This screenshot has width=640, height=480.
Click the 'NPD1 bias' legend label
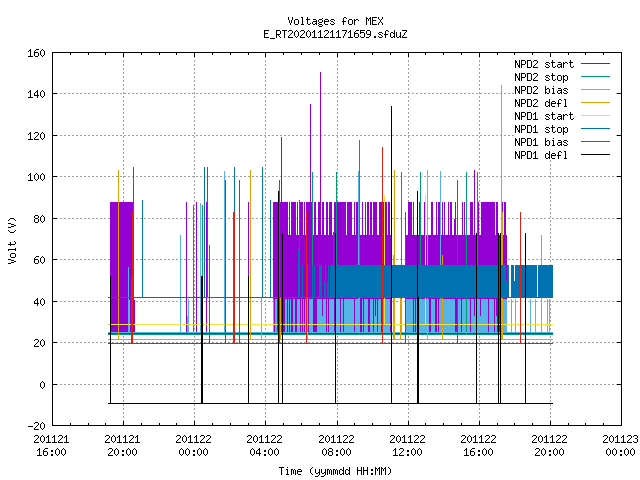pyautogui.click(x=541, y=142)
